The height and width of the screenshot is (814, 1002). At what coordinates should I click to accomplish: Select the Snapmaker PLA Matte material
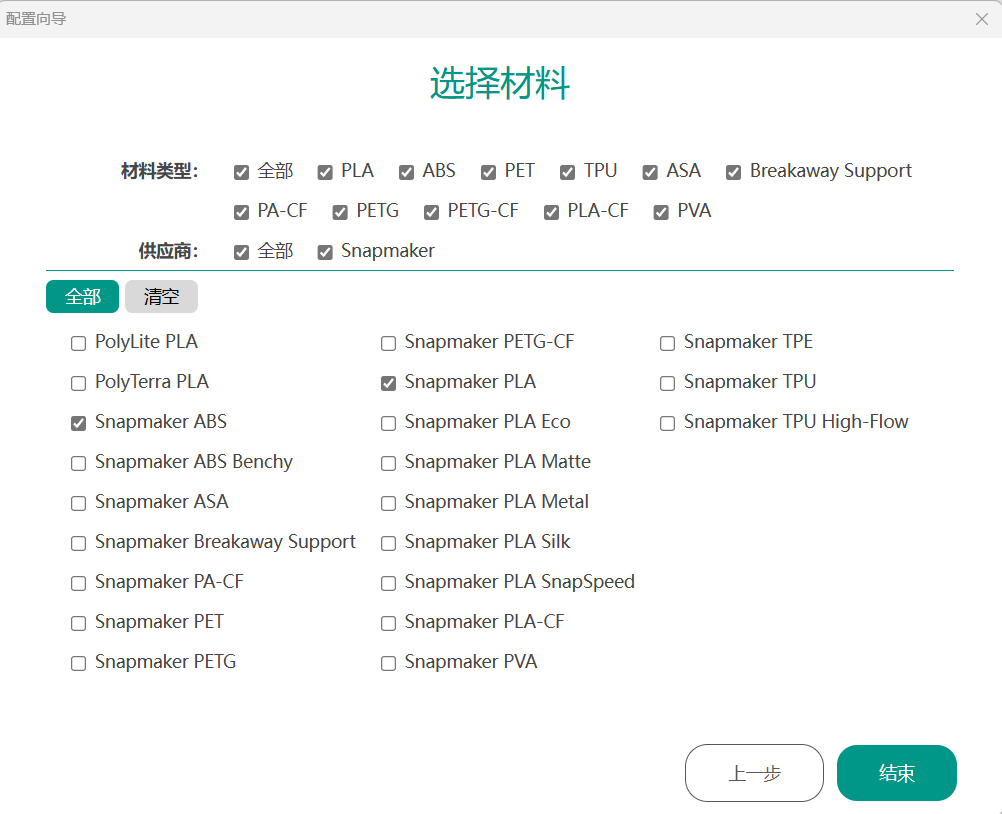(389, 463)
